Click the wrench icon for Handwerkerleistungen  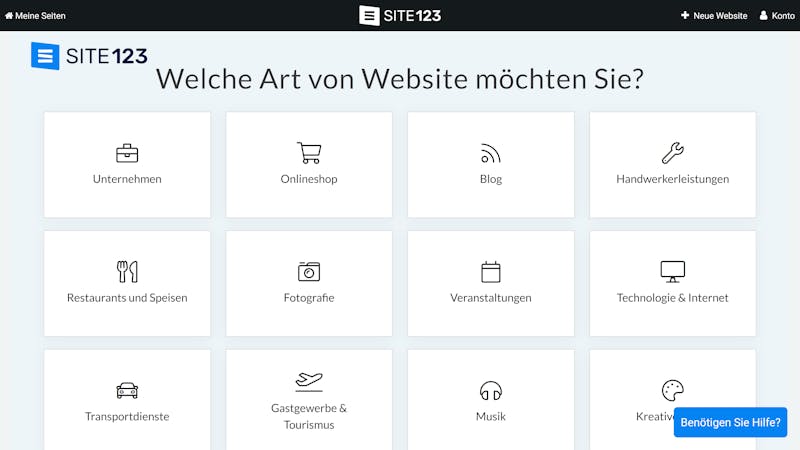point(672,153)
